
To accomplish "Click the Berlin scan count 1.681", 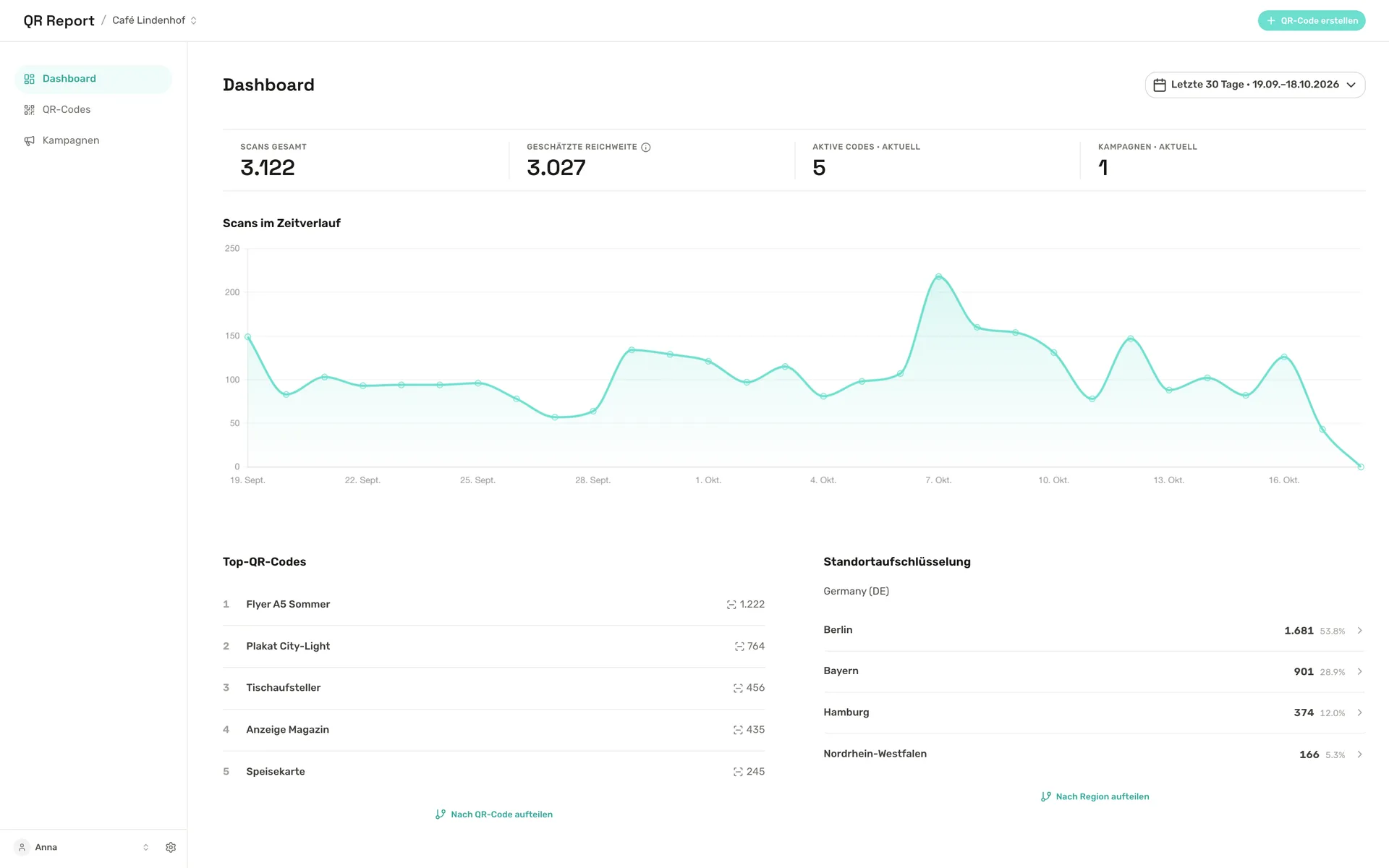I will coord(1299,631).
